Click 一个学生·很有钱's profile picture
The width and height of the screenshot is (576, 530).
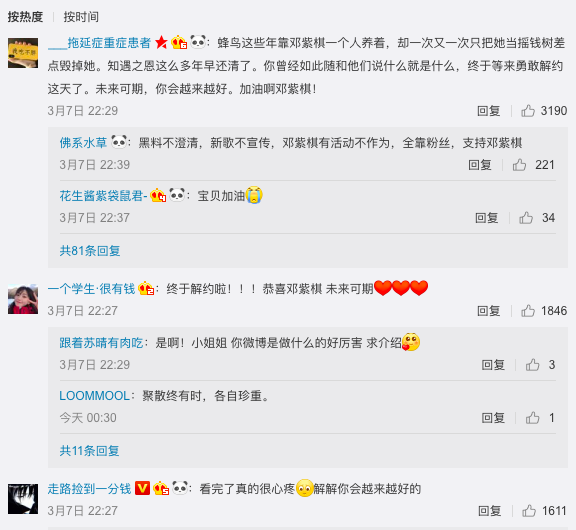click(23, 299)
